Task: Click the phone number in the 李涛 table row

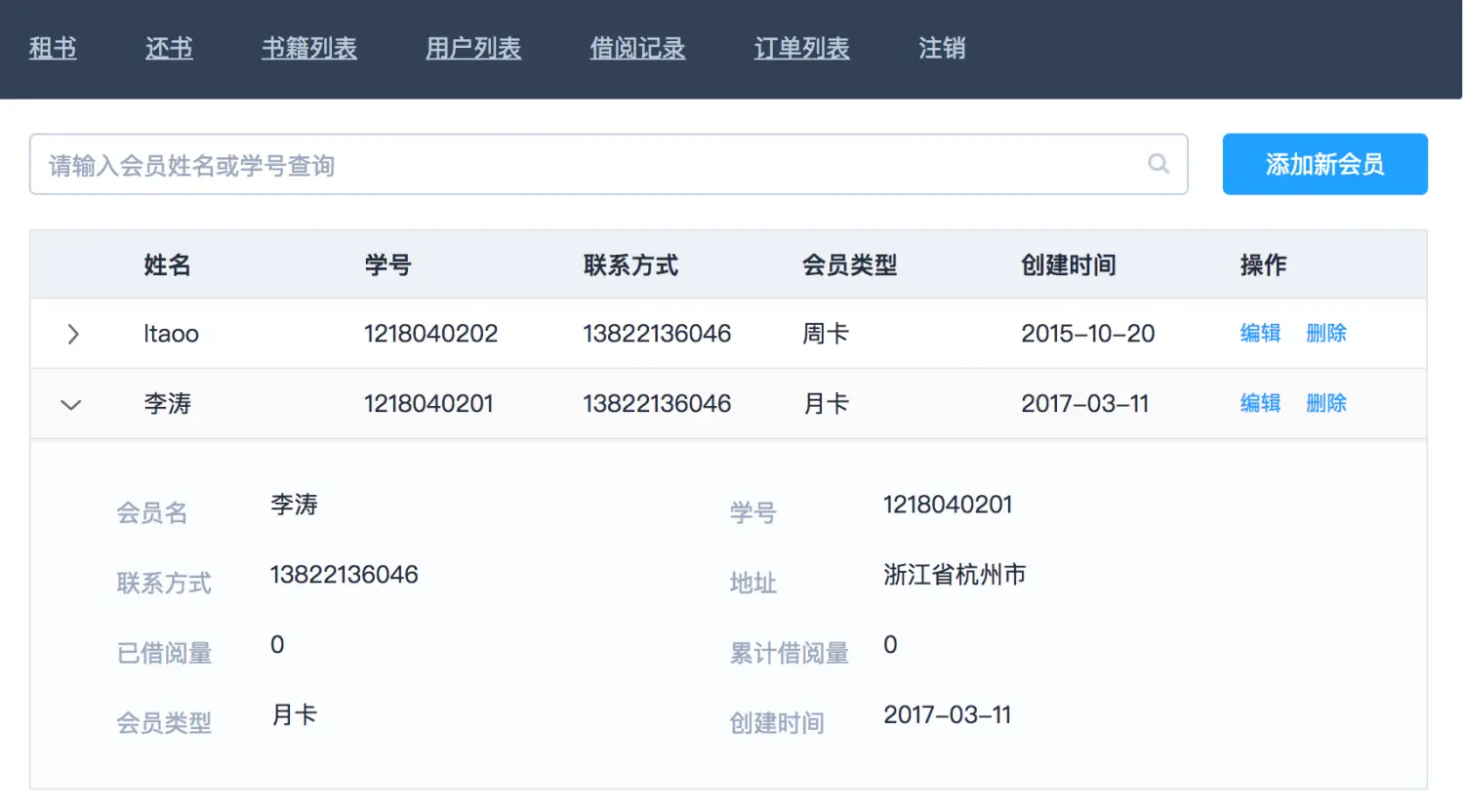Action: tap(657, 404)
